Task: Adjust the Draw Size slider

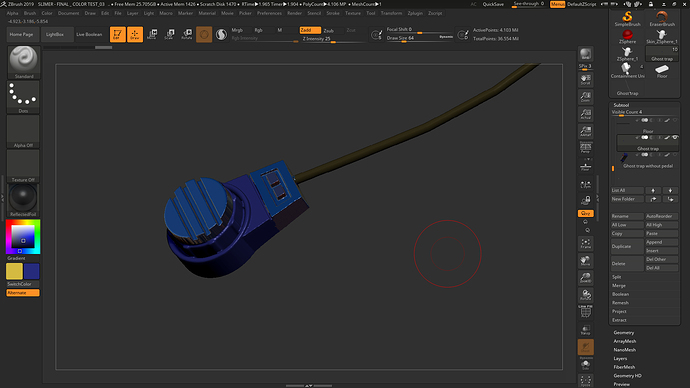Action: click(419, 38)
